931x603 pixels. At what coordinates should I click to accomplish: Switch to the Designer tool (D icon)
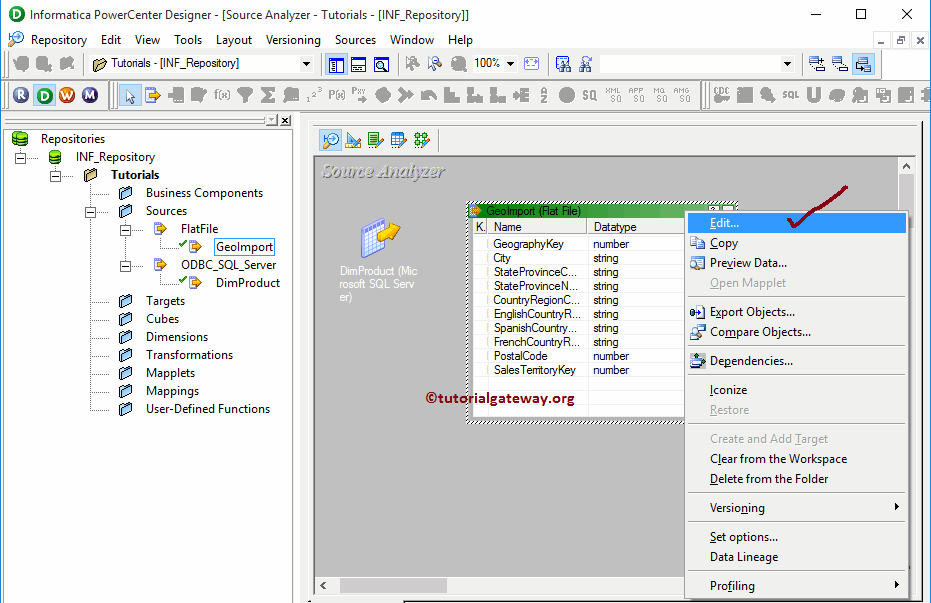(x=44, y=95)
